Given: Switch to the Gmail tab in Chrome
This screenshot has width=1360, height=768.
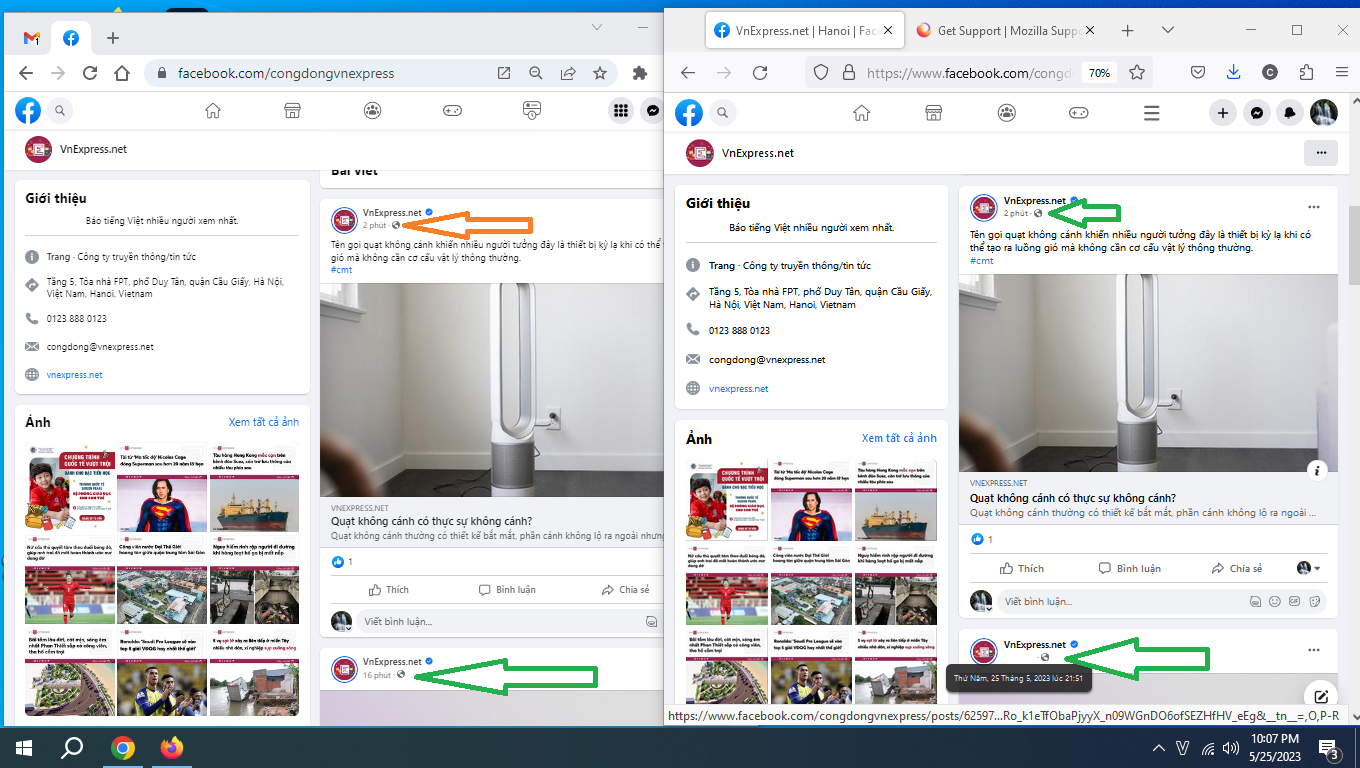Looking at the screenshot, I should pos(32,38).
